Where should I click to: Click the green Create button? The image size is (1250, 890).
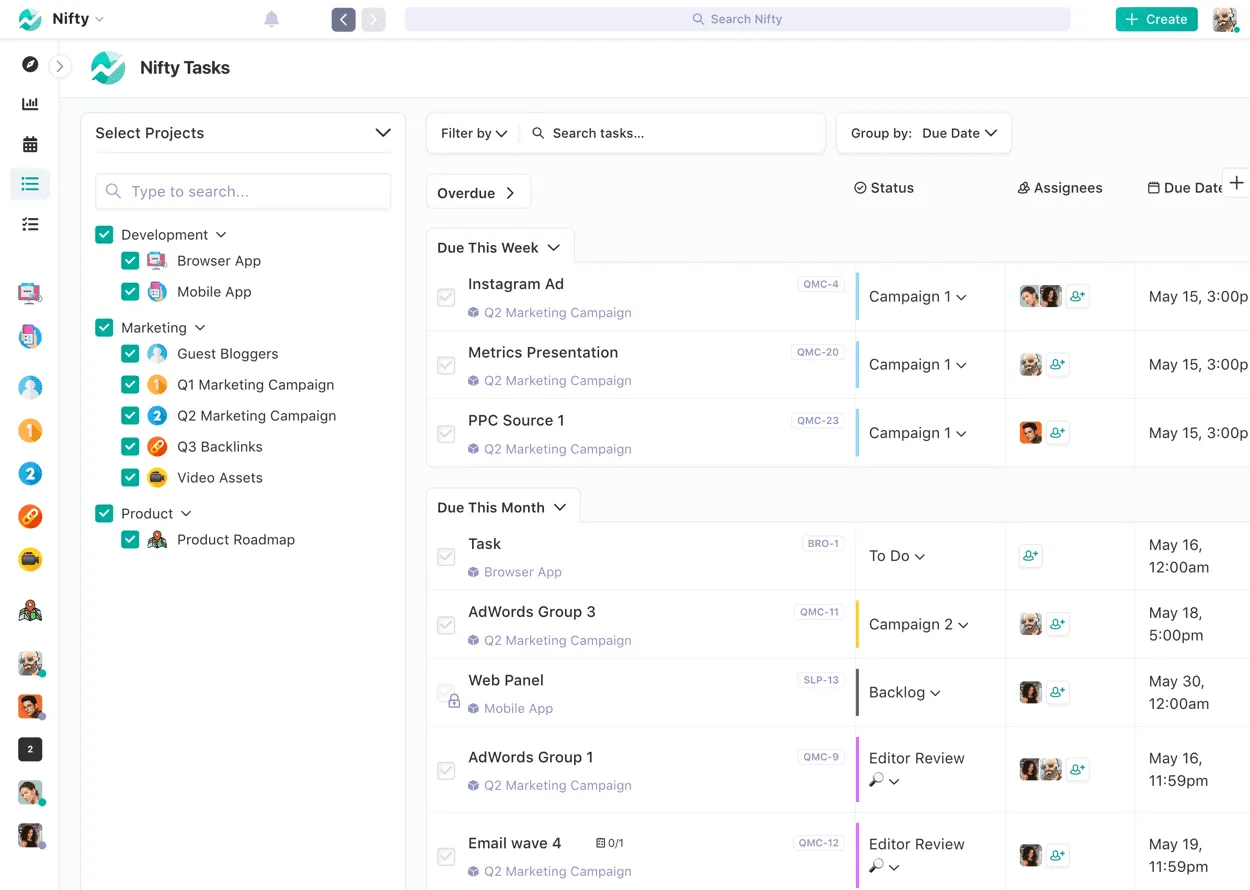click(1156, 18)
